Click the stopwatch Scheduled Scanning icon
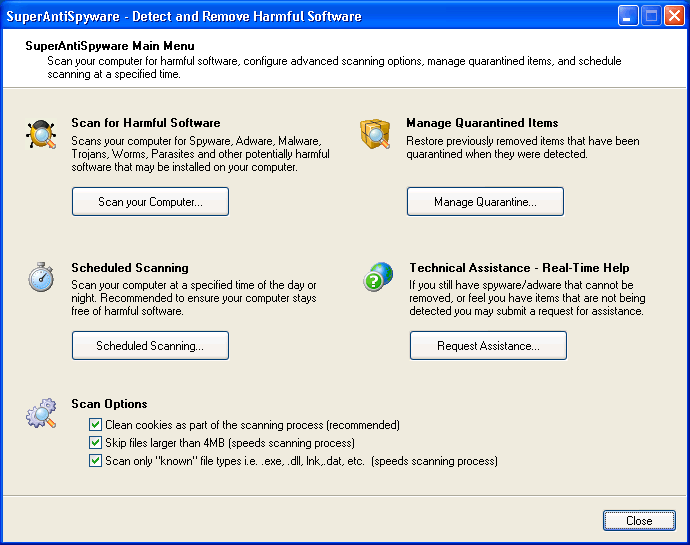Image resolution: width=690 pixels, height=545 pixels. (x=41, y=277)
